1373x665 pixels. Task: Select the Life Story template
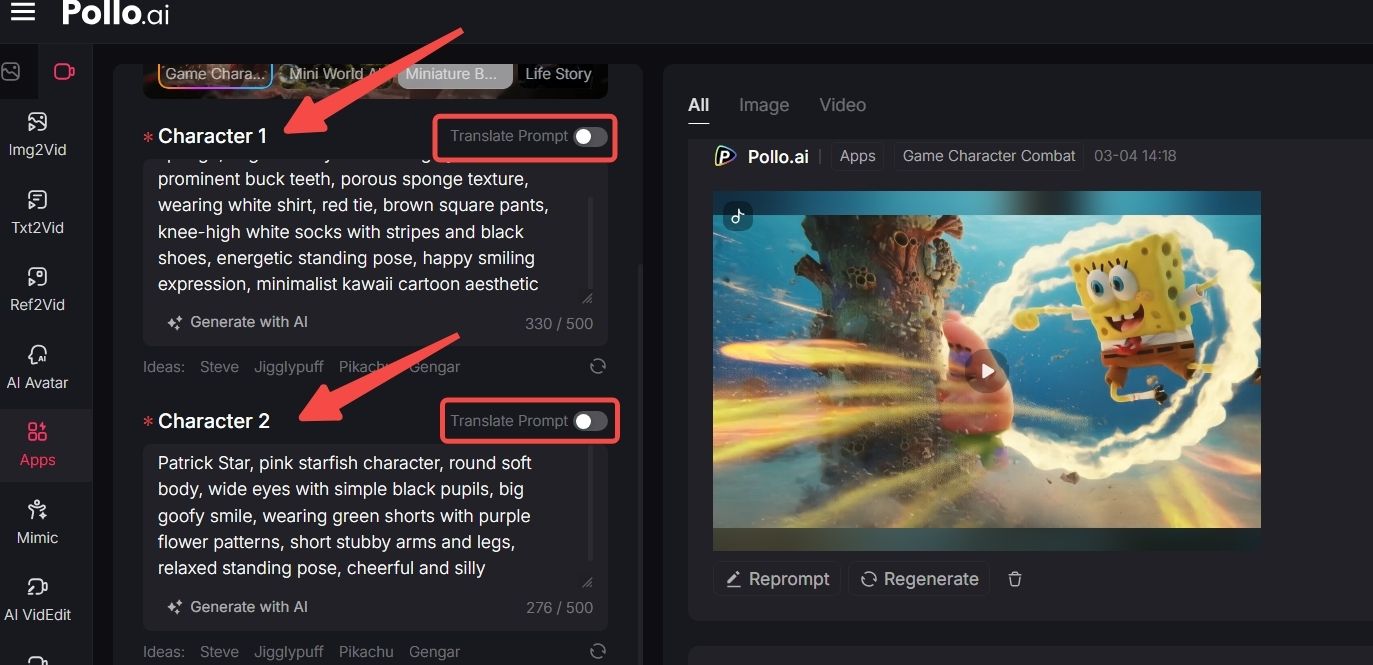pos(558,74)
